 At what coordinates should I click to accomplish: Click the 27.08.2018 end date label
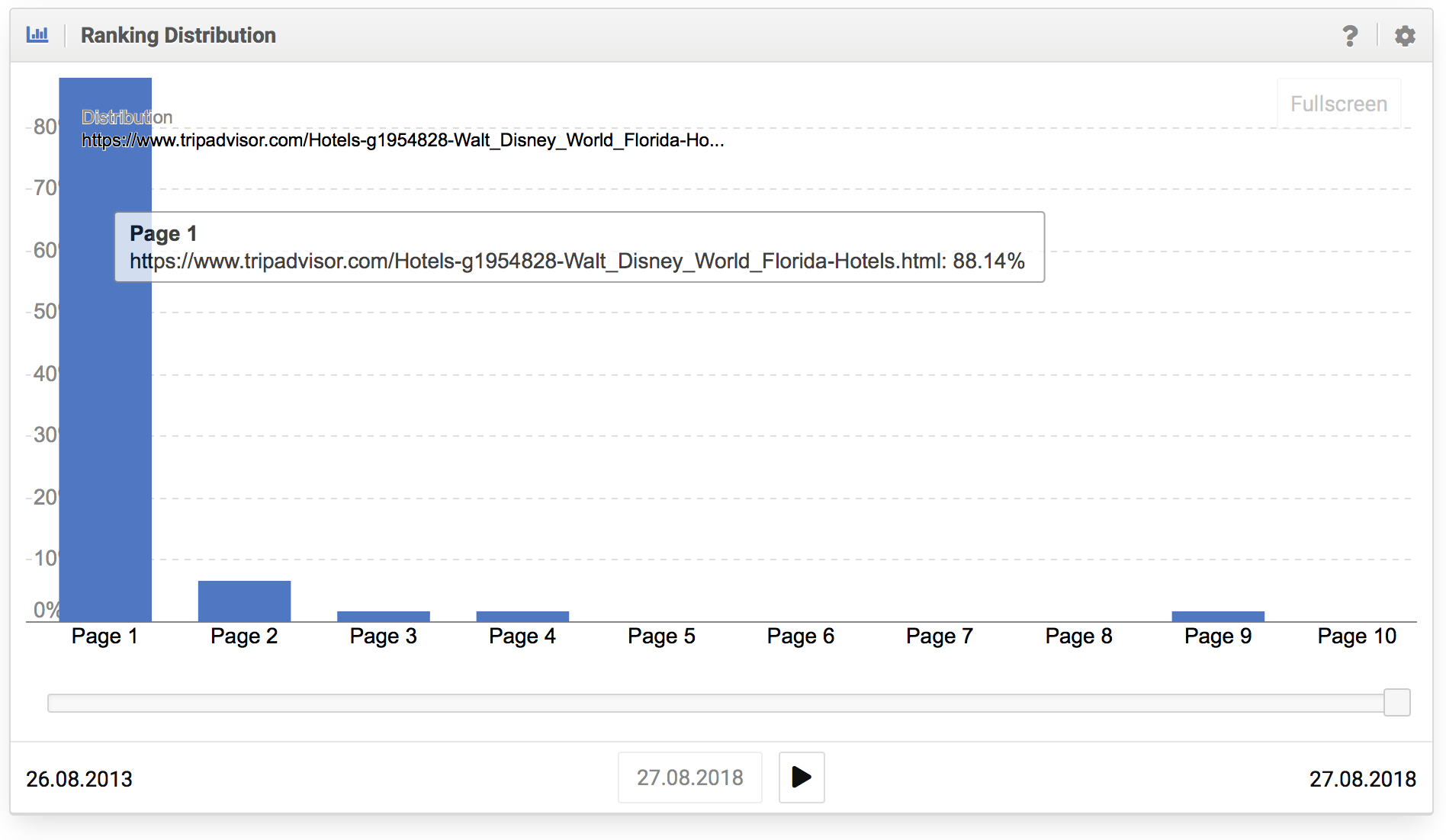pos(1363,779)
